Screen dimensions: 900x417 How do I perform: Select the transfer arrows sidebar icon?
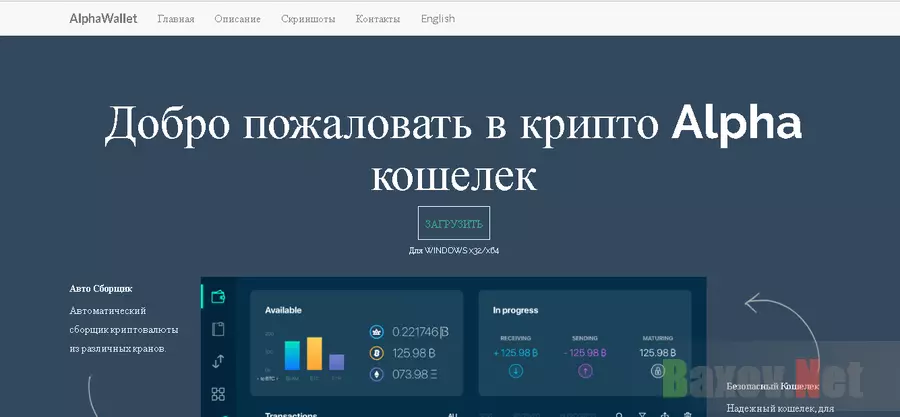tap(218, 361)
